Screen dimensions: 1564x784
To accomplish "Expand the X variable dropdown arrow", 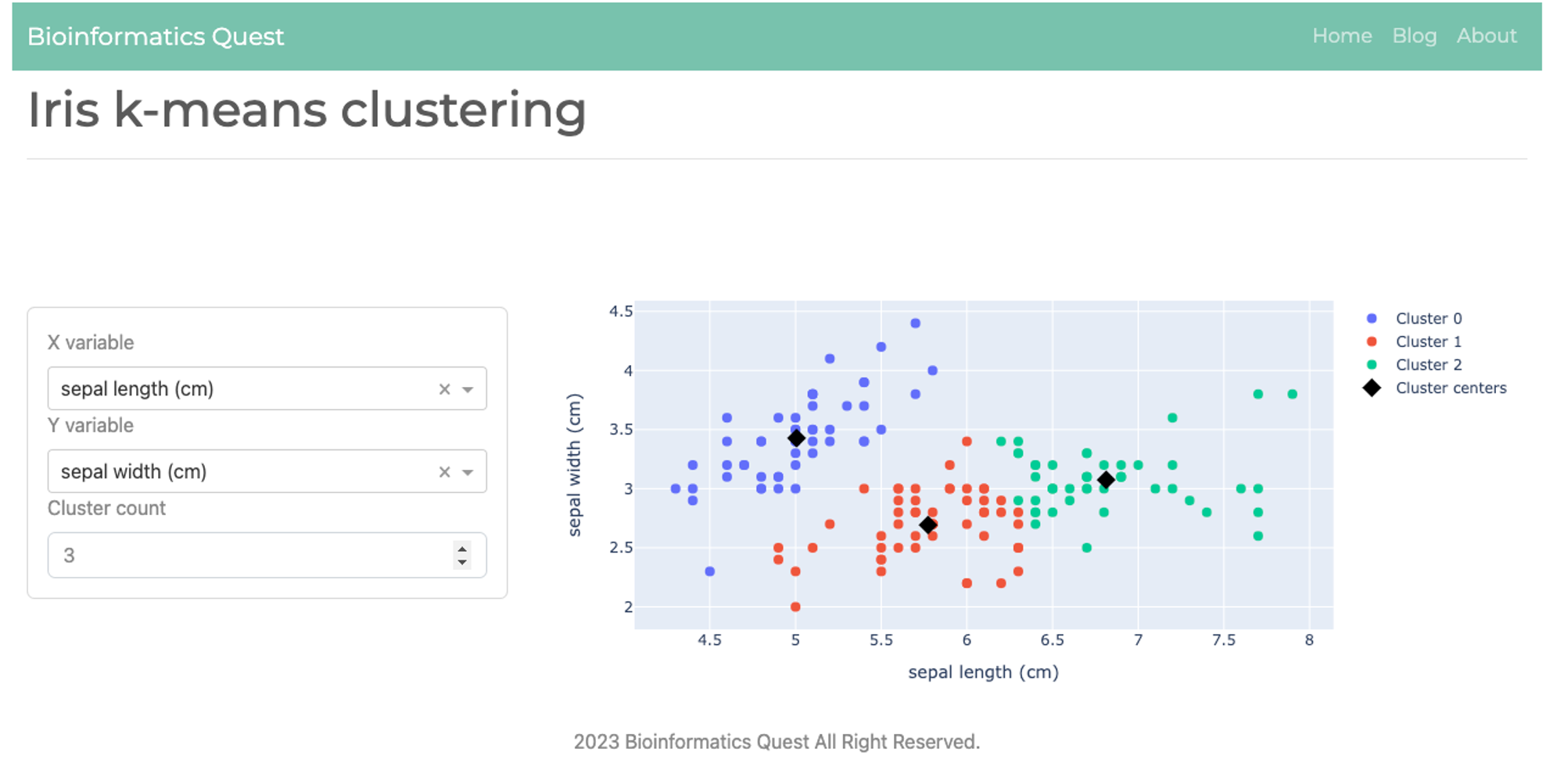I will 468,389.
